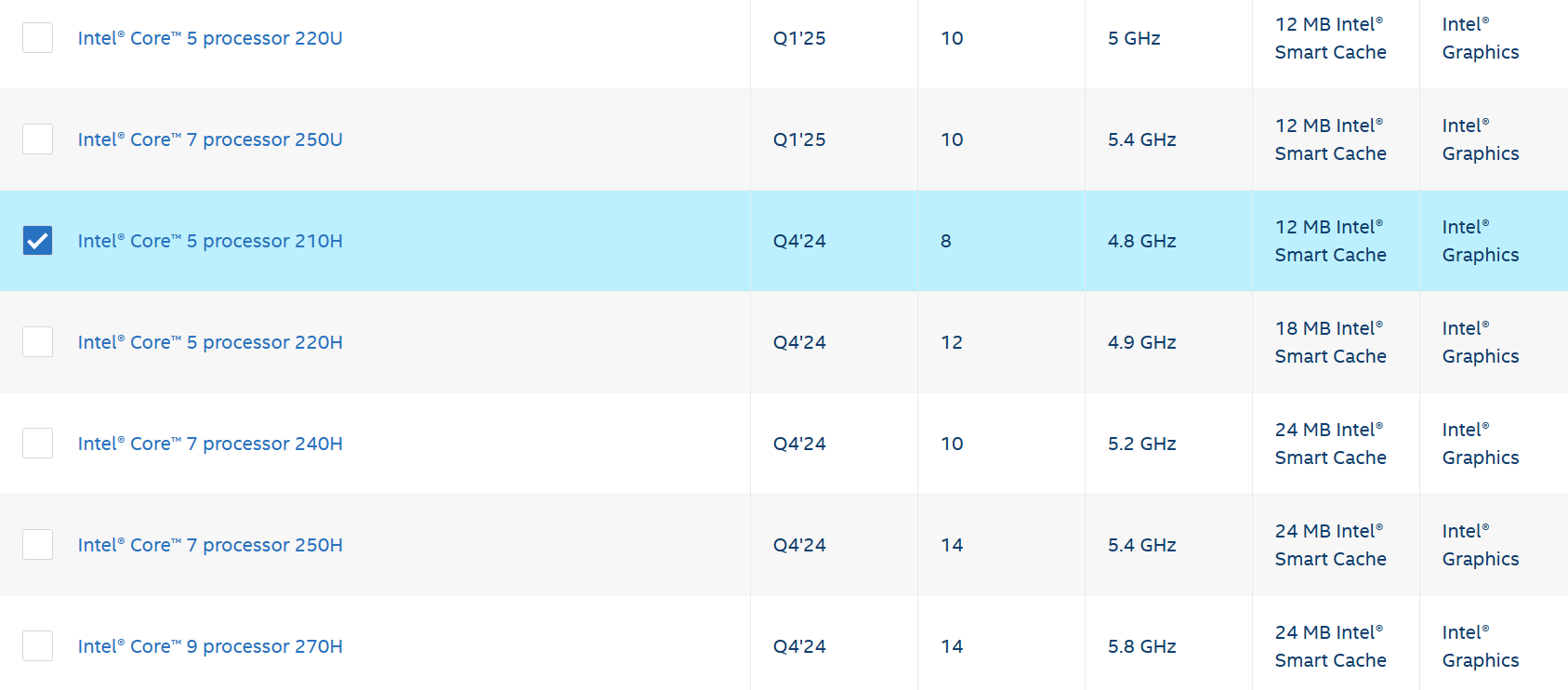The height and width of the screenshot is (690, 1568).
Task: Click the 5.8 GHz frequency cell
Action: [1141, 646]
